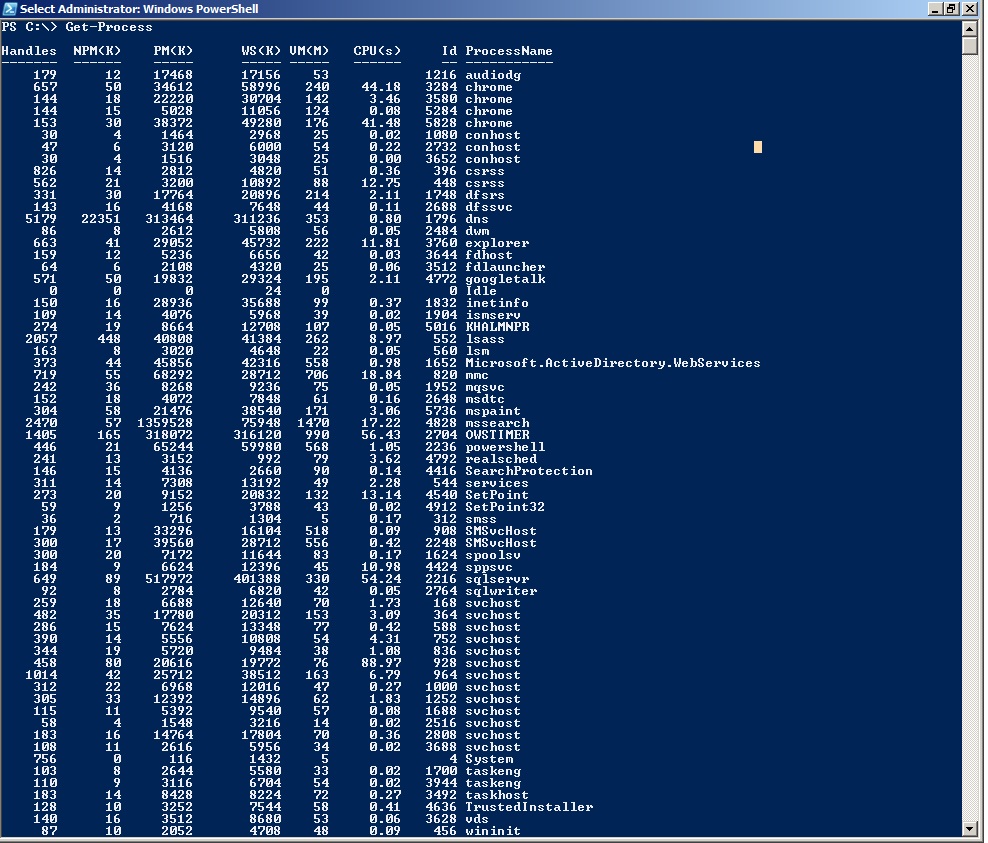Click the dns process name
Image resolution: width=988 pixels, height=843 pixels.
tap(477, 219)
